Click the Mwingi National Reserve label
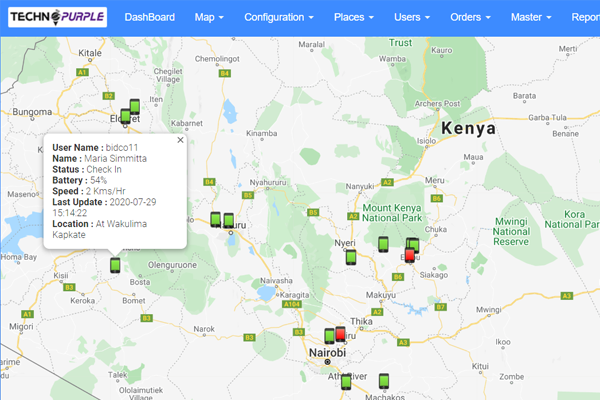 click(x=511, y=232)
